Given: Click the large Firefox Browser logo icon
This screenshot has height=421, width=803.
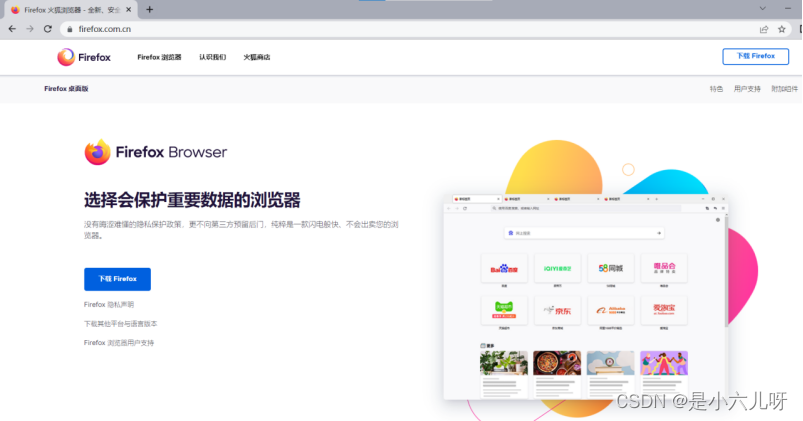Looking at the screenshot, I should click(x=97, y=152).
